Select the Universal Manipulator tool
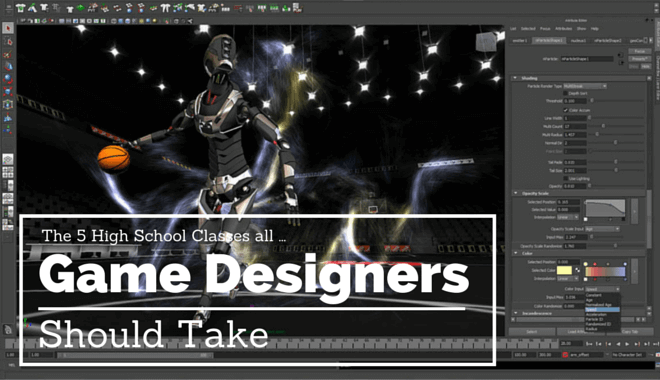Screen dimensions: 660x380 pyautogui.click(x=8, y=104)
